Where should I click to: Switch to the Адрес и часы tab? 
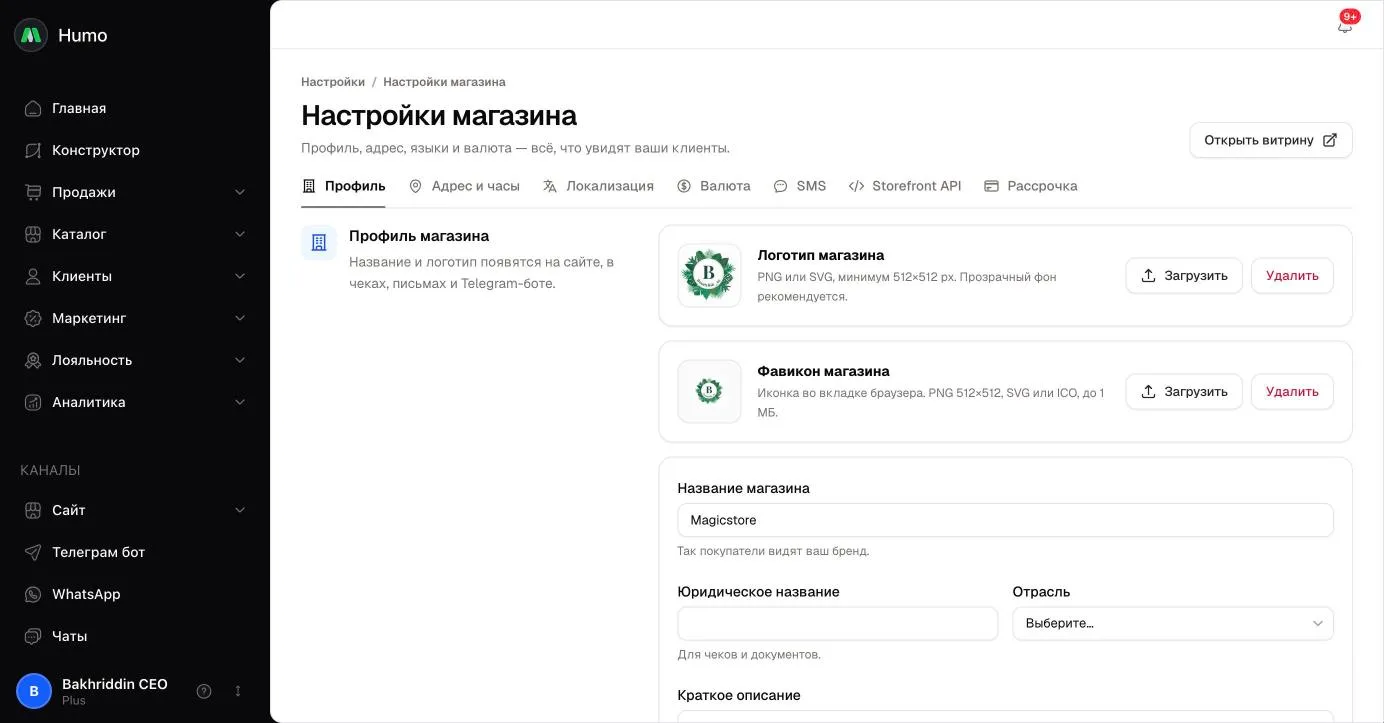pos(464,186)
